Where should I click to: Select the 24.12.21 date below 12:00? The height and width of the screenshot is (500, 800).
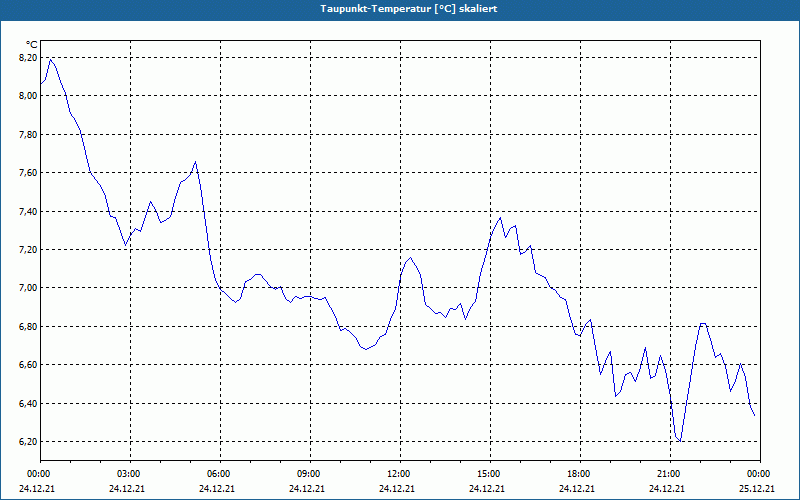396,488
